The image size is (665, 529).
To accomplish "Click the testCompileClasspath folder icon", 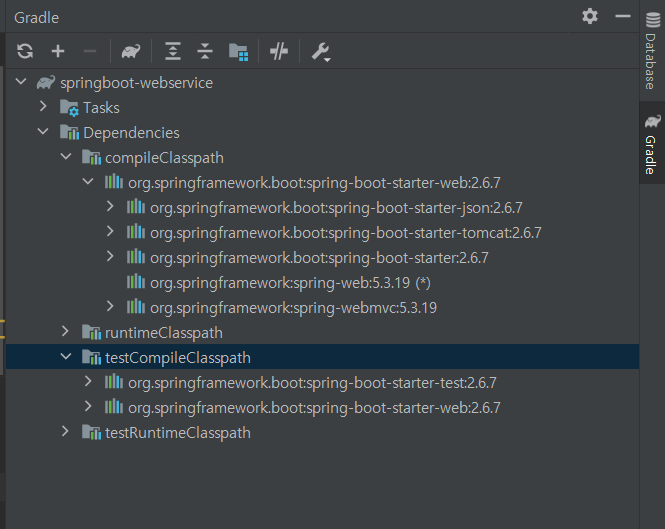I will click(x=91, y=357).
